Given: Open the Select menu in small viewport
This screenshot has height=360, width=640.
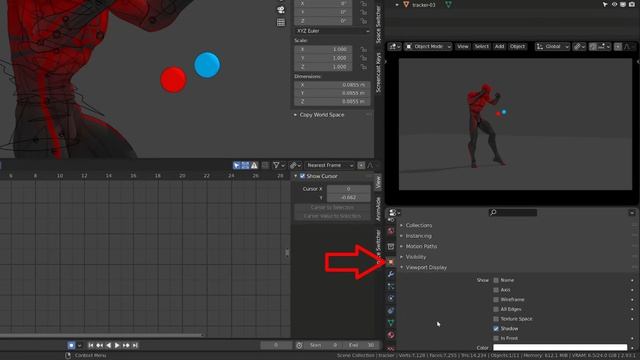Looking at the screenshot, I should pyautogui.click(x=481, y=47).
